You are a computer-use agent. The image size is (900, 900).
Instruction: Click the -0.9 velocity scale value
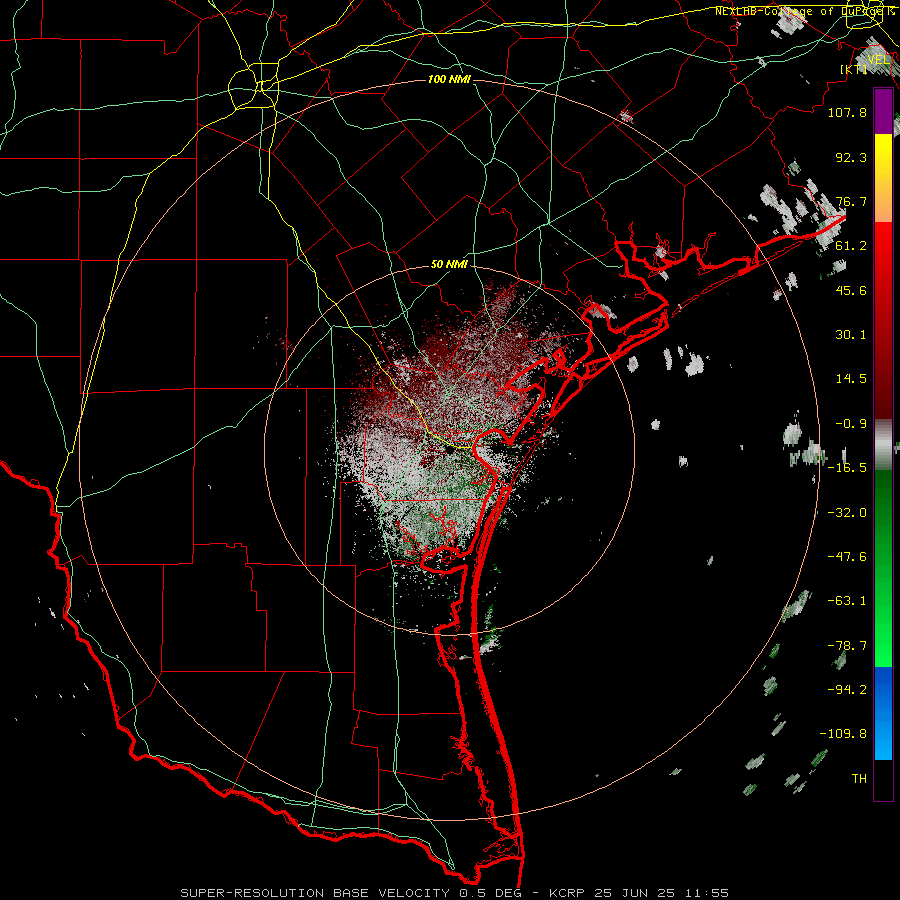pos(851,424)
